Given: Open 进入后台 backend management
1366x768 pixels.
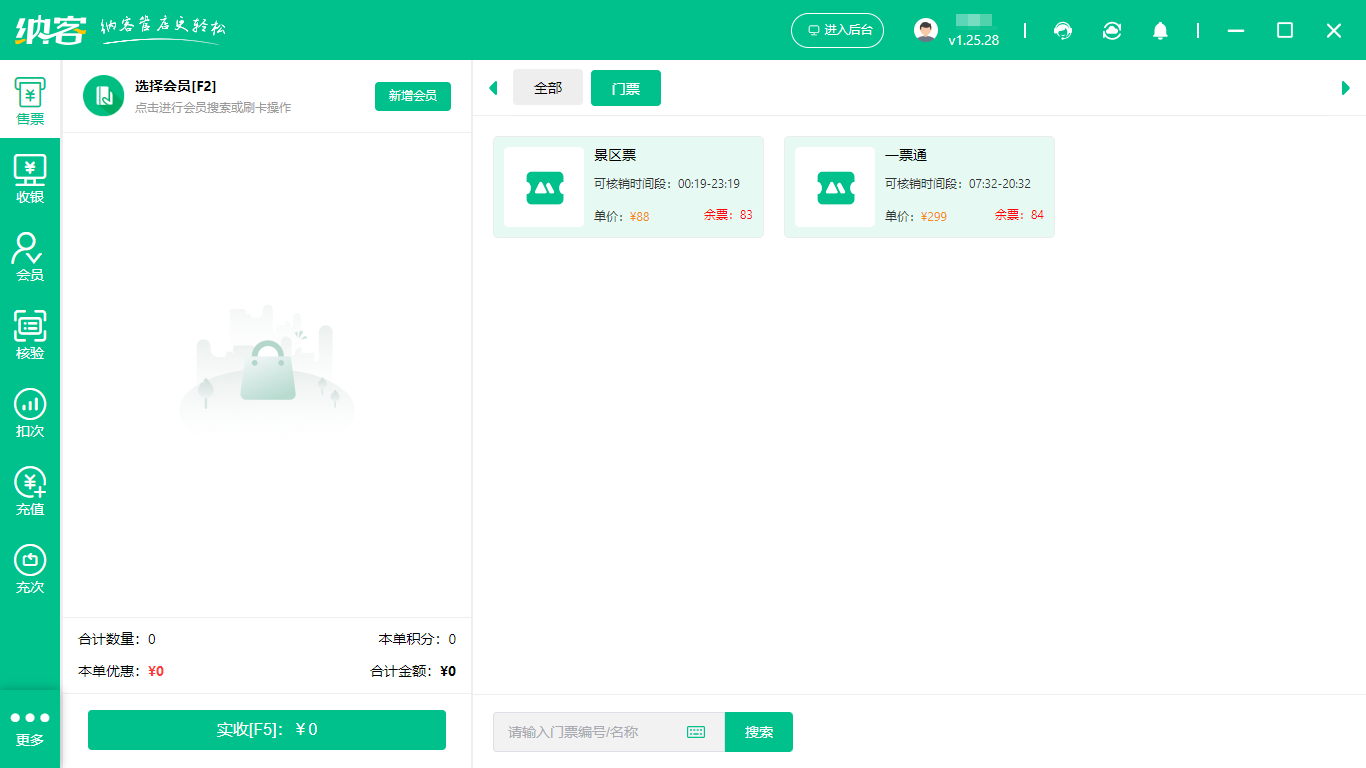Looking at the screenshot, I should 837,30.
